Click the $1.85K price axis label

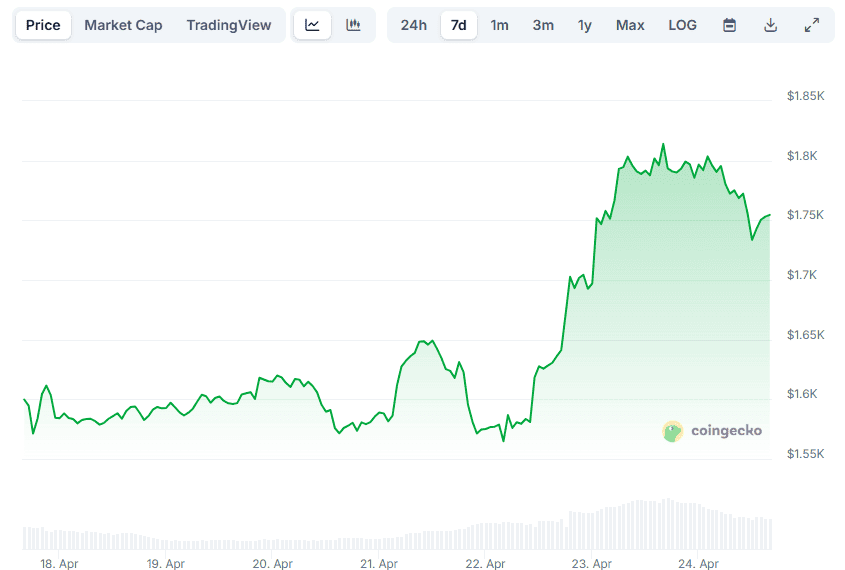(x=805, y=96)
